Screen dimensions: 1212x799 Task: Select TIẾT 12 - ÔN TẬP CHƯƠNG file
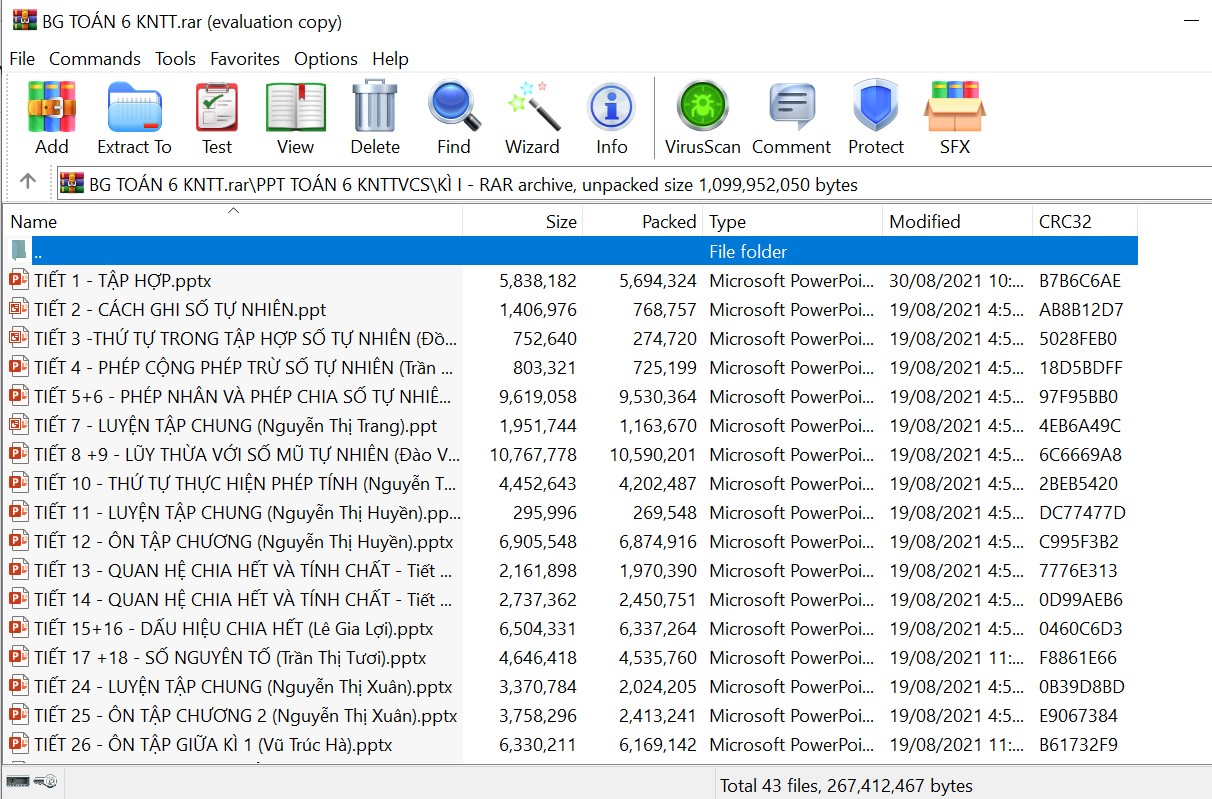[571, 541]
